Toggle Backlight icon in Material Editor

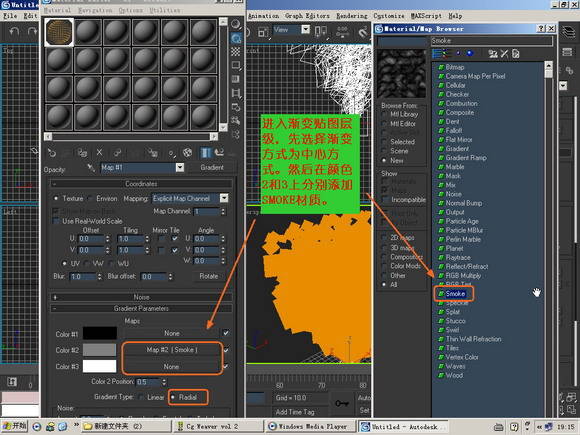236,38
